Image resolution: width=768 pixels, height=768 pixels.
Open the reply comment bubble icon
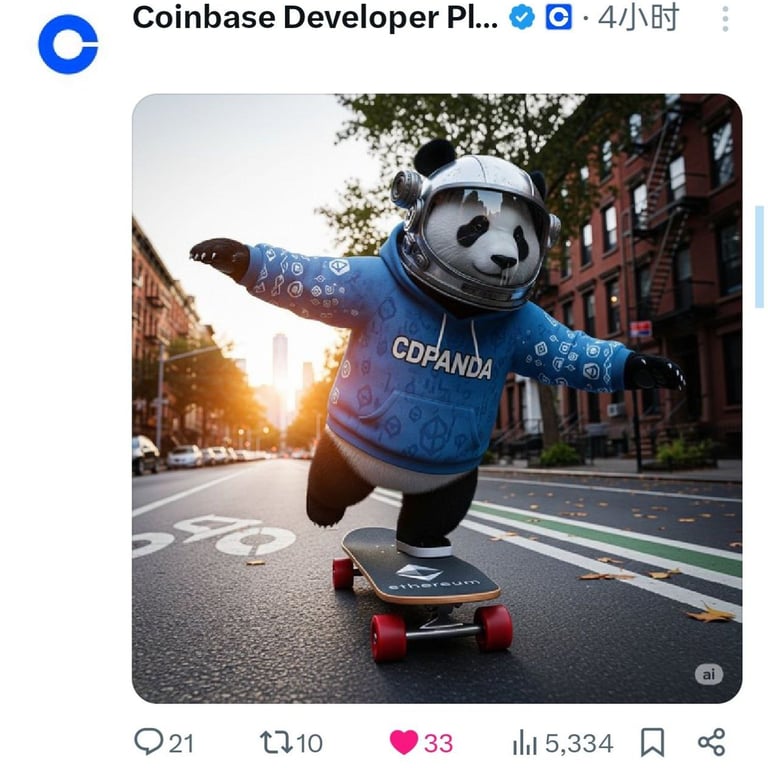click(x=148, y=741)
